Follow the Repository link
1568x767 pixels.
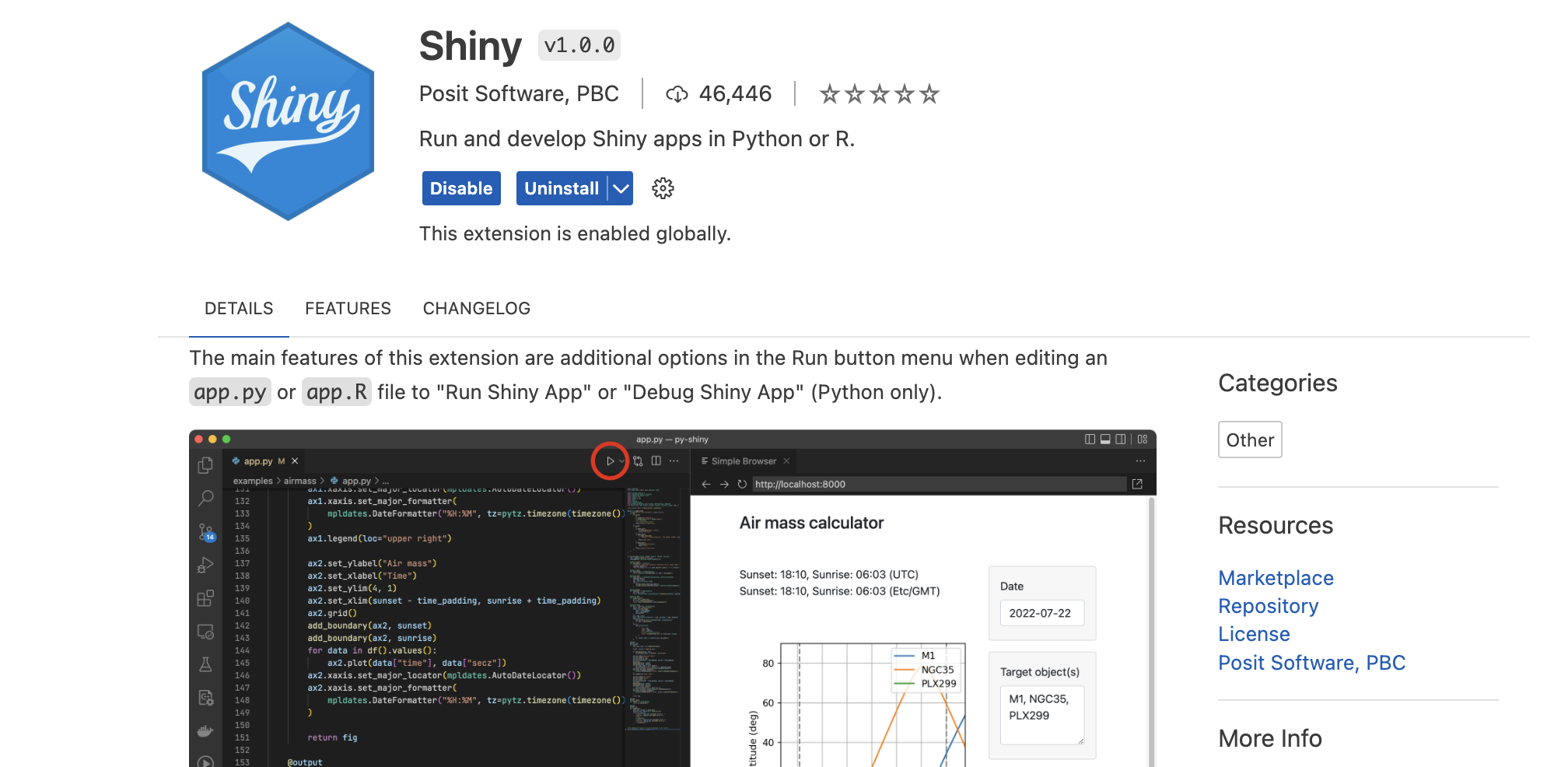[x=1268, y=606]
